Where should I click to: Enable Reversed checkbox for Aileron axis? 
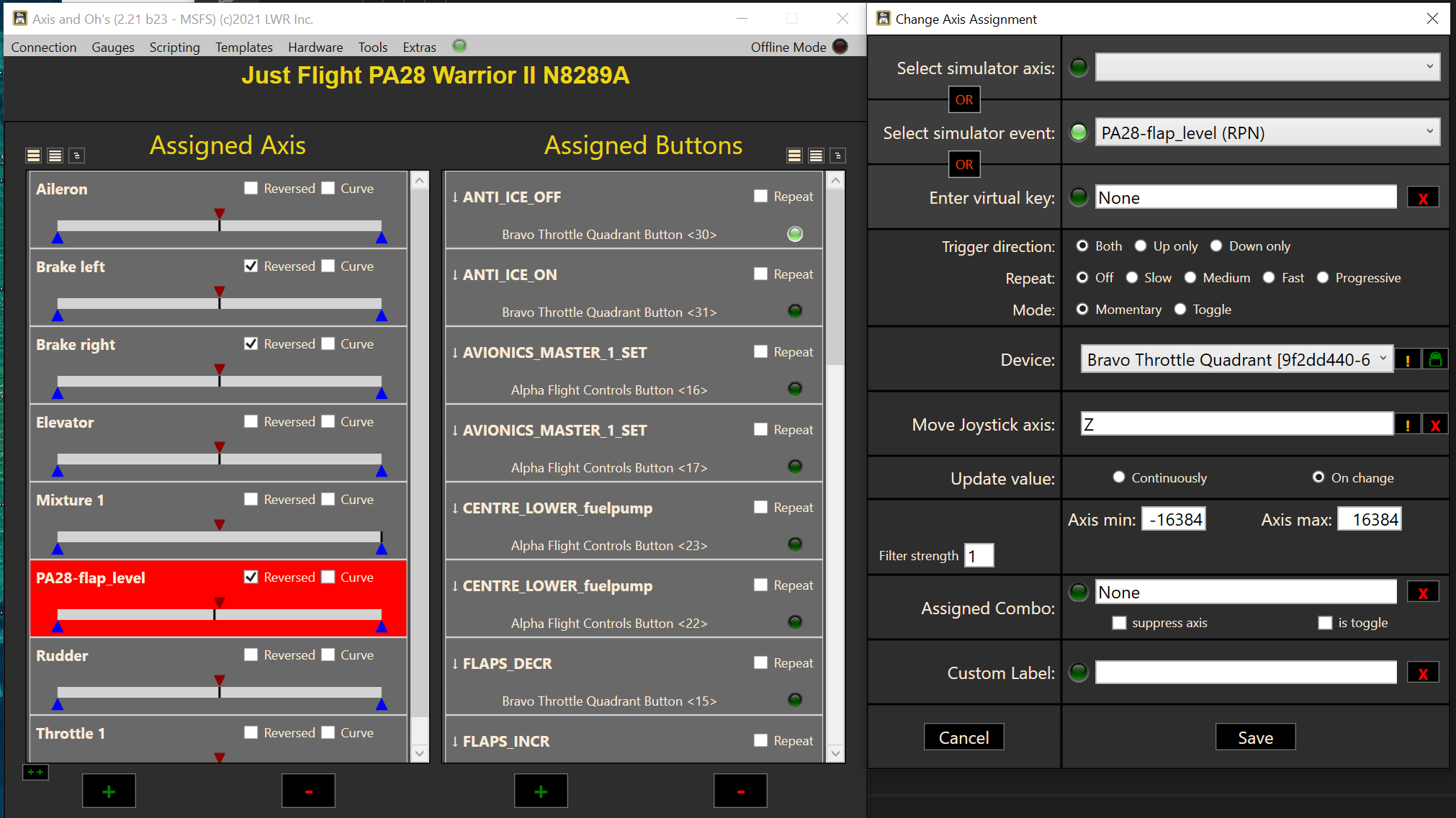pyautogui.click(x=251, y=188)
